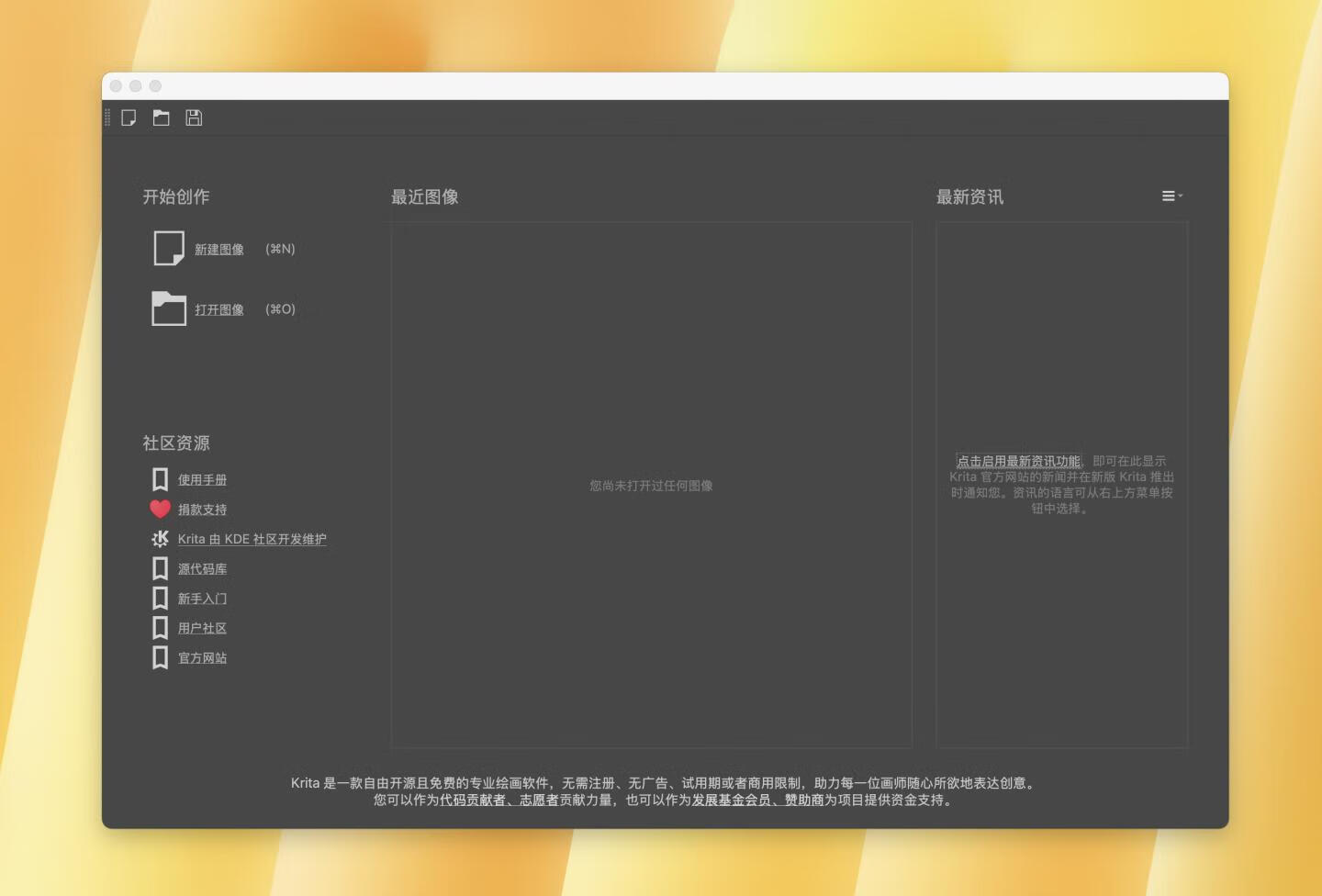Click the bookmark icon beside 用户社区

pyautogui.click(x=160, y=628)
